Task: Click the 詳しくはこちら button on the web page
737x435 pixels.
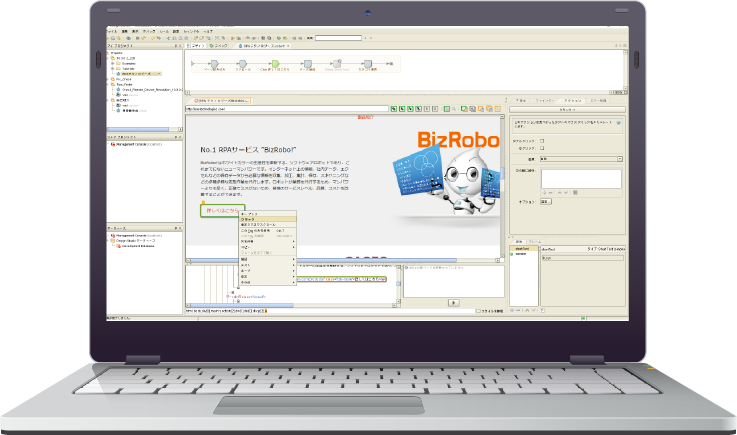Action: tap(222, 210)
